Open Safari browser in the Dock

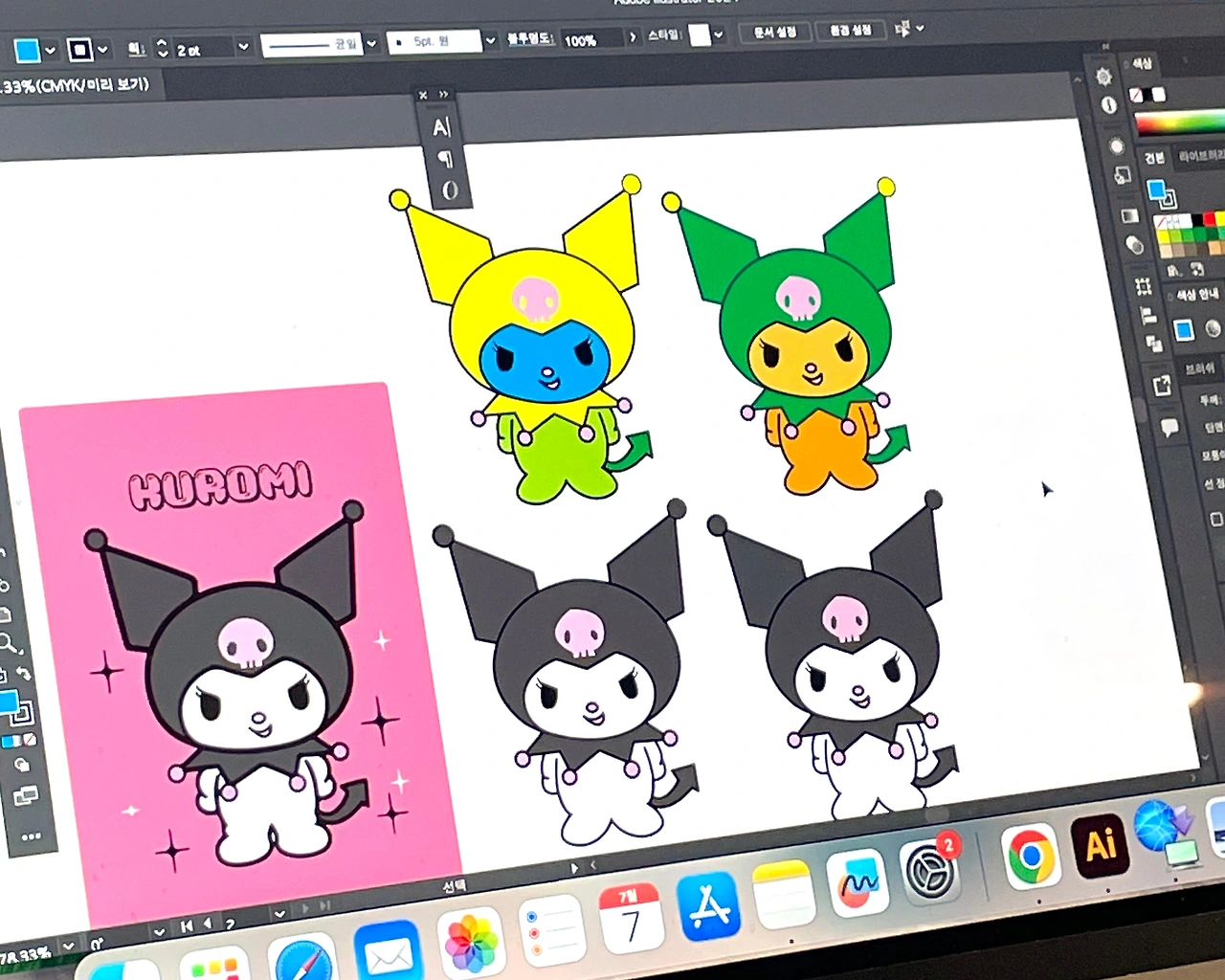(x=302, y=958)
